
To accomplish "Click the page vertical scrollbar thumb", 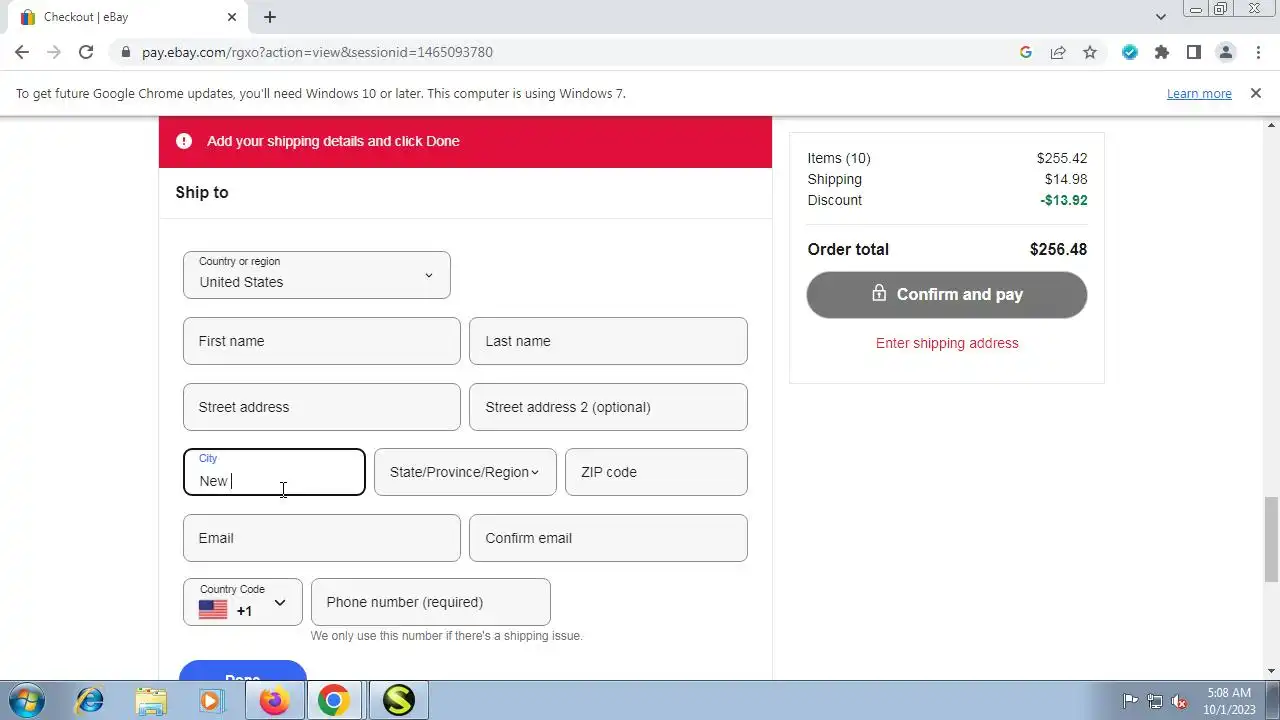I will point(1271,539).
